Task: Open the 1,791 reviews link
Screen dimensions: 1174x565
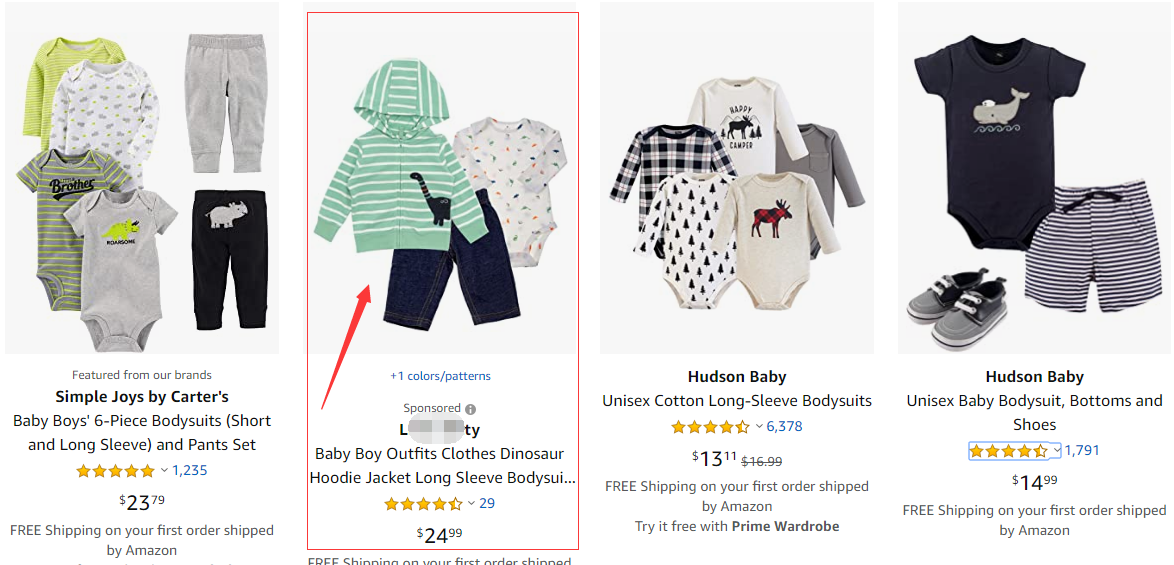Action: click(1082, 451)
